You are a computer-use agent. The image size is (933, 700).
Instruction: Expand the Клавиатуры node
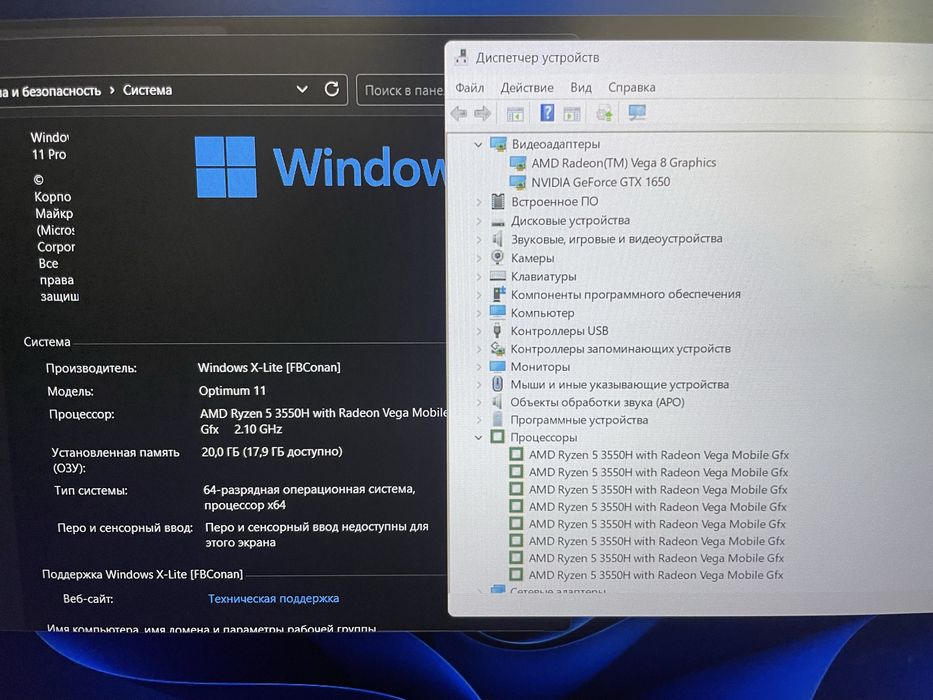478,277
